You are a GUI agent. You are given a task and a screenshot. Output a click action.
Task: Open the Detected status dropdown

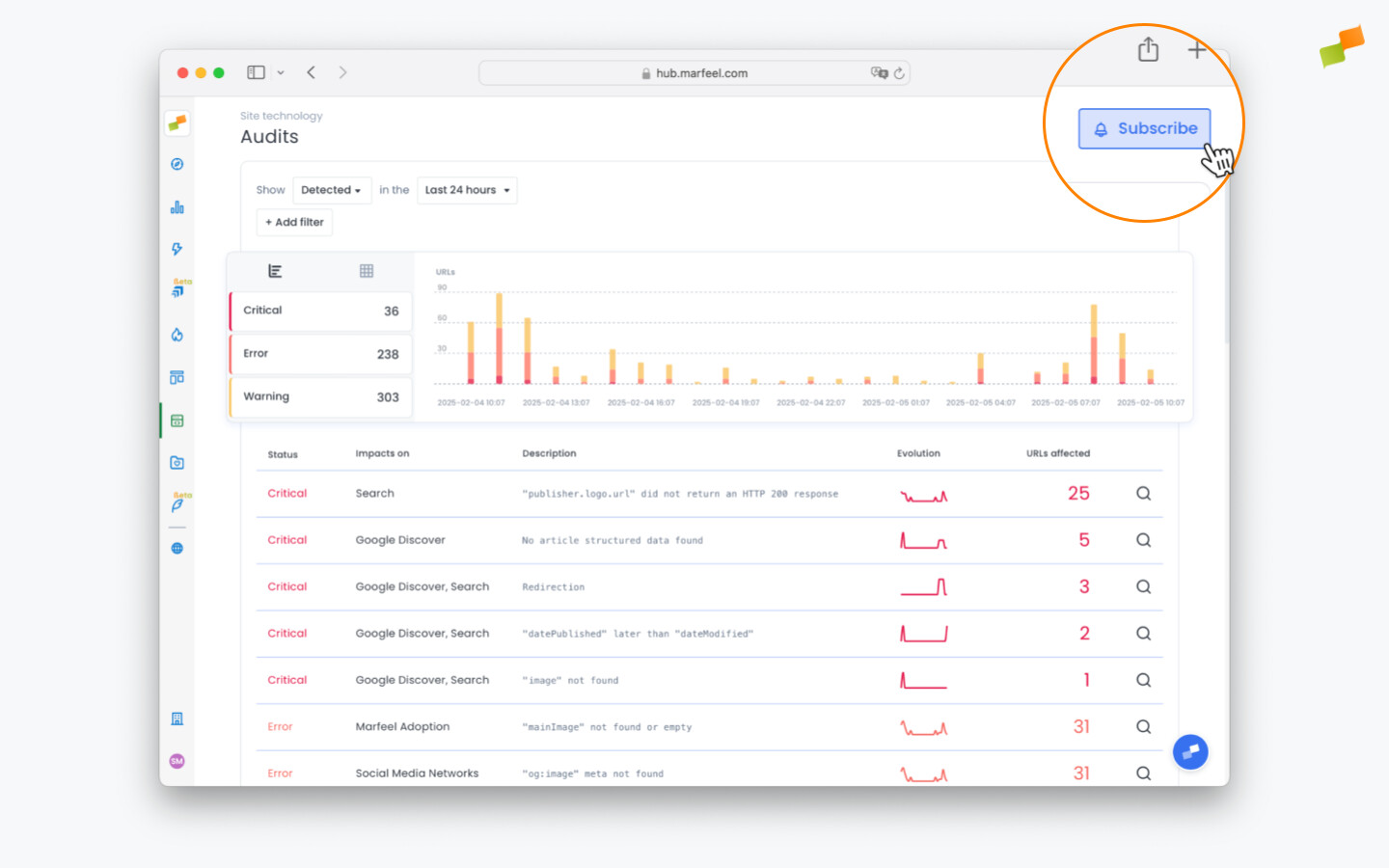[x=332, y=190]
